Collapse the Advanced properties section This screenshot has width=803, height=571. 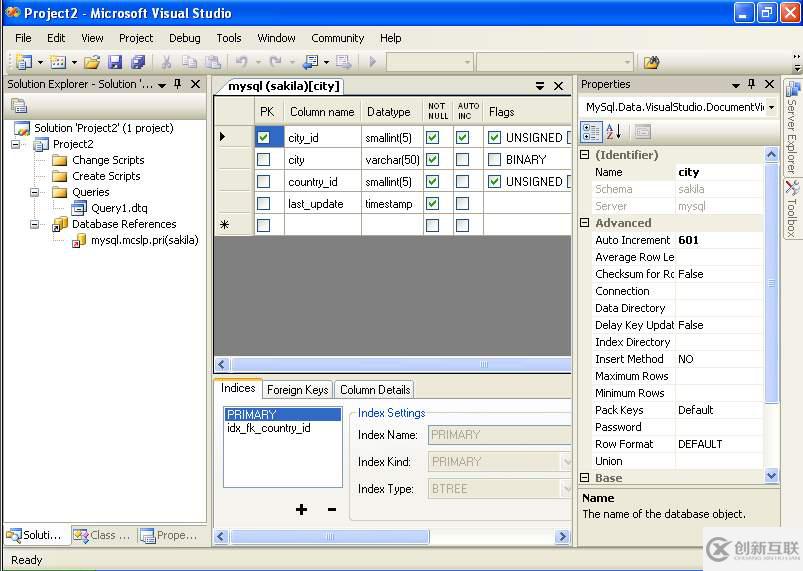(x=585, y=223)
